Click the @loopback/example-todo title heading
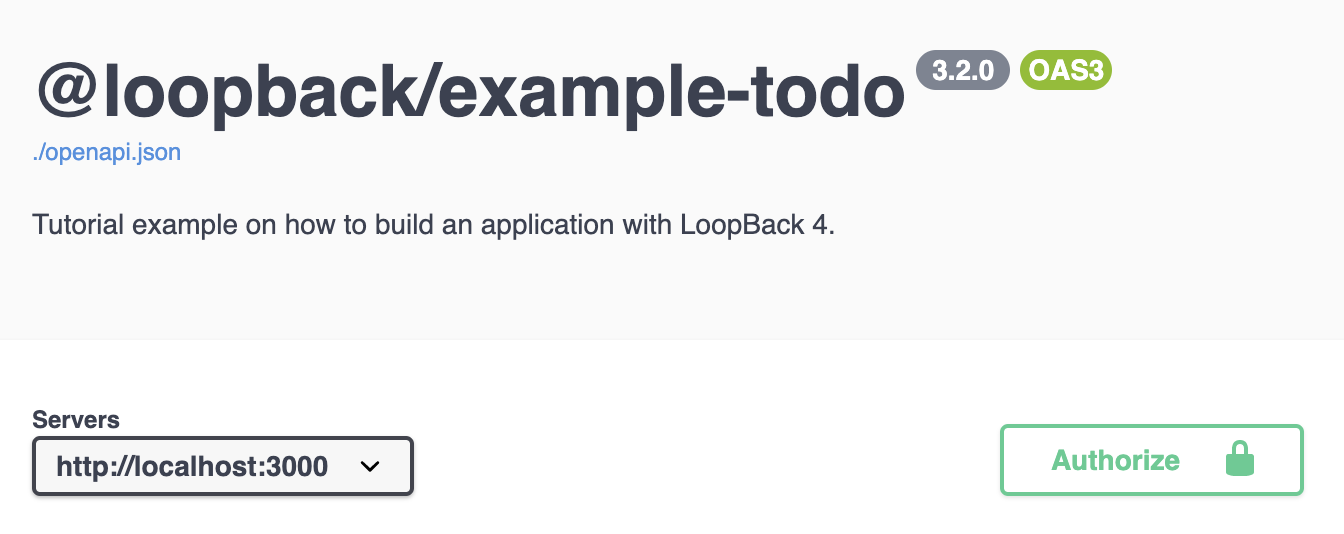This screenshot has width=1344, height=534. tap(470, 92)
